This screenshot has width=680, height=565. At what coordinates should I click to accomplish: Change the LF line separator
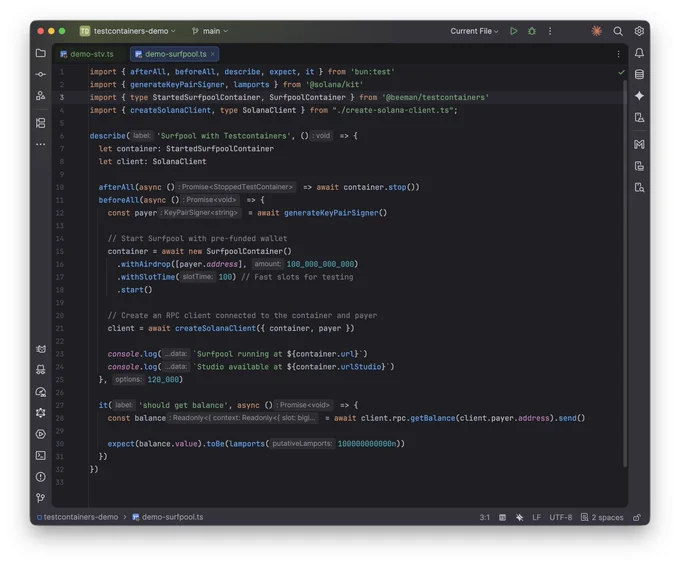pos(536,517)
